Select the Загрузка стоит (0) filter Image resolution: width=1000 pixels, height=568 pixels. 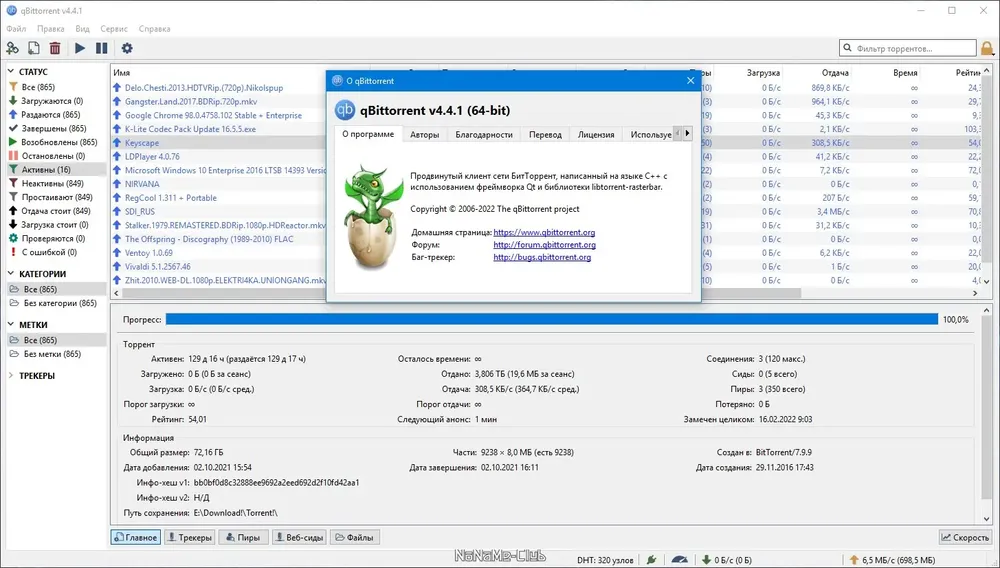click(x=56, y=224)
